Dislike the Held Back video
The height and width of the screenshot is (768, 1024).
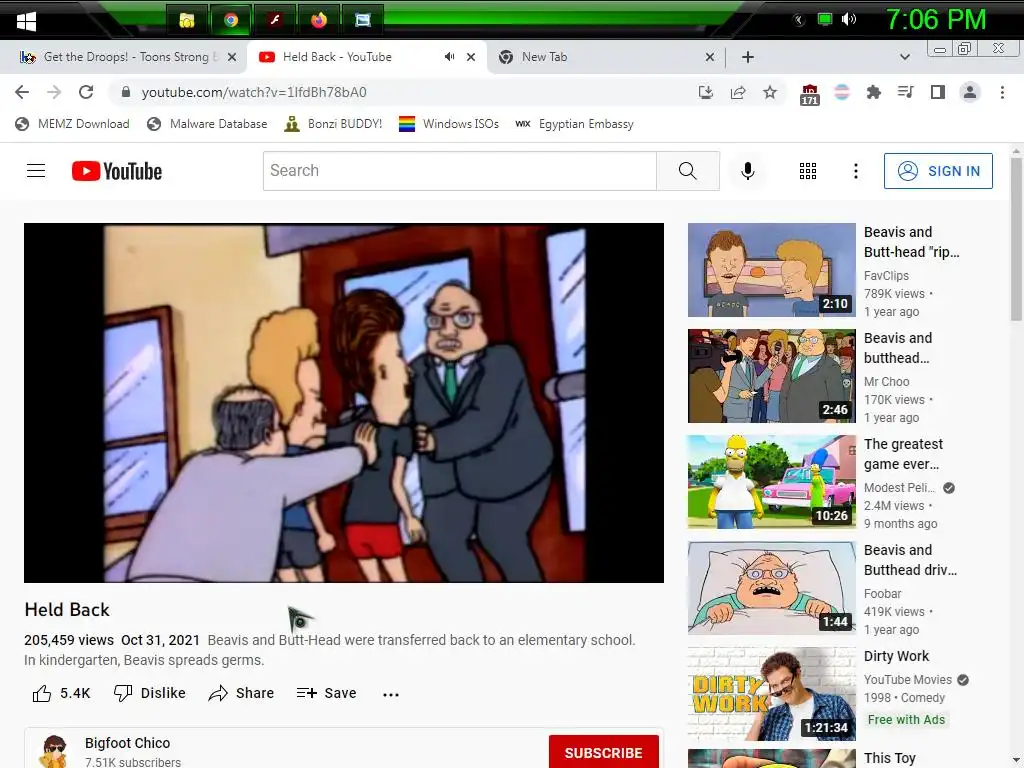[150, 694]
